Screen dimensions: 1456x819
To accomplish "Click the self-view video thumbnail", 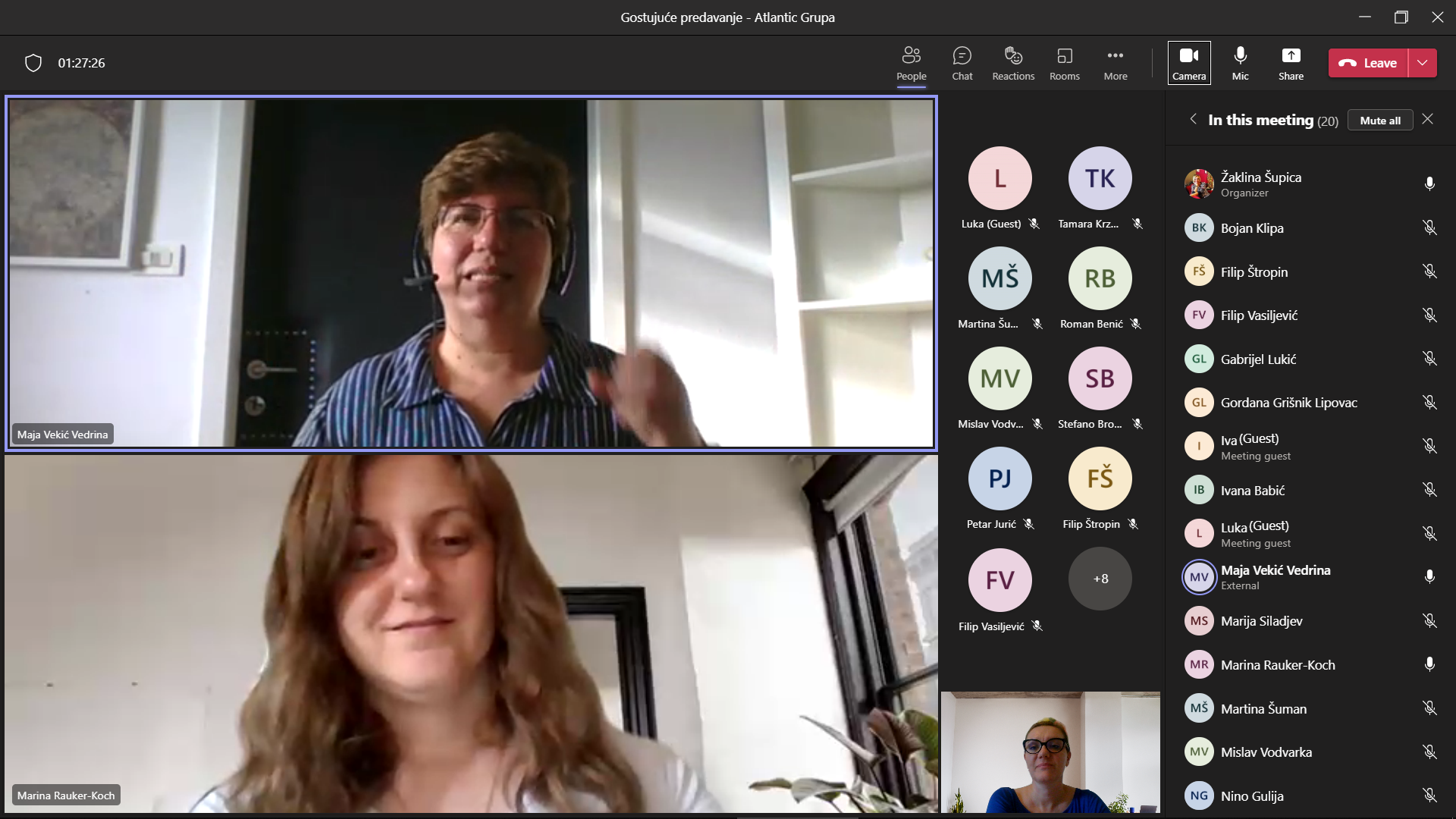I will click(x=1050, y=752).
